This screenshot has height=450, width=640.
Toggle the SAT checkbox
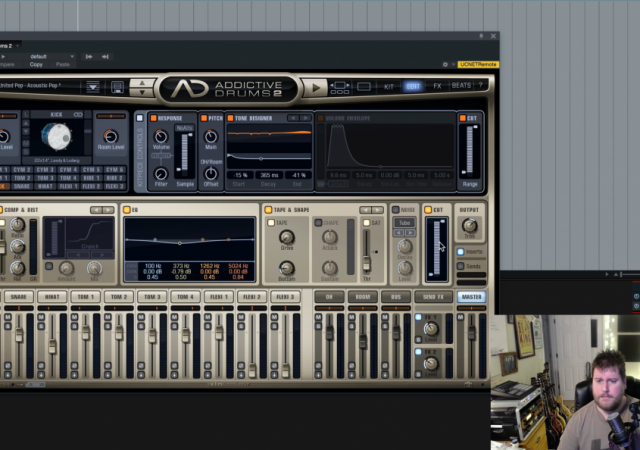tap(367, 223)
